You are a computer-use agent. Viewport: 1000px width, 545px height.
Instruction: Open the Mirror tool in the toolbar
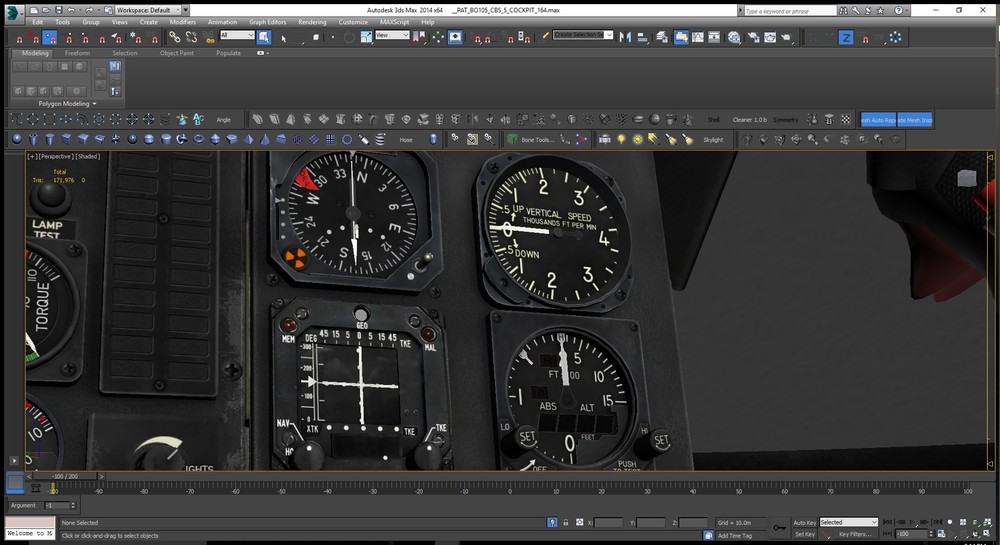(626, 37)
